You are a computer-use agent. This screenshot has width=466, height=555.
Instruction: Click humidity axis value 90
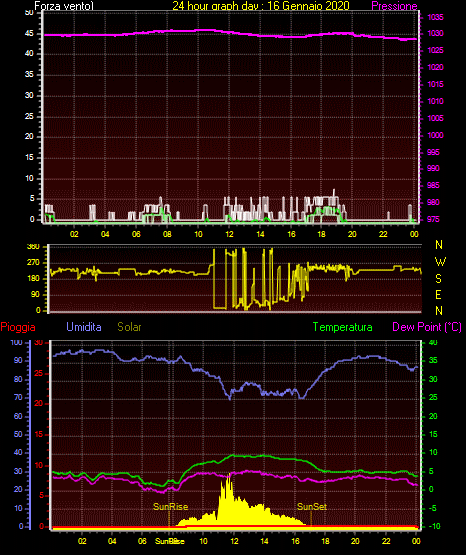coord(18,360)
